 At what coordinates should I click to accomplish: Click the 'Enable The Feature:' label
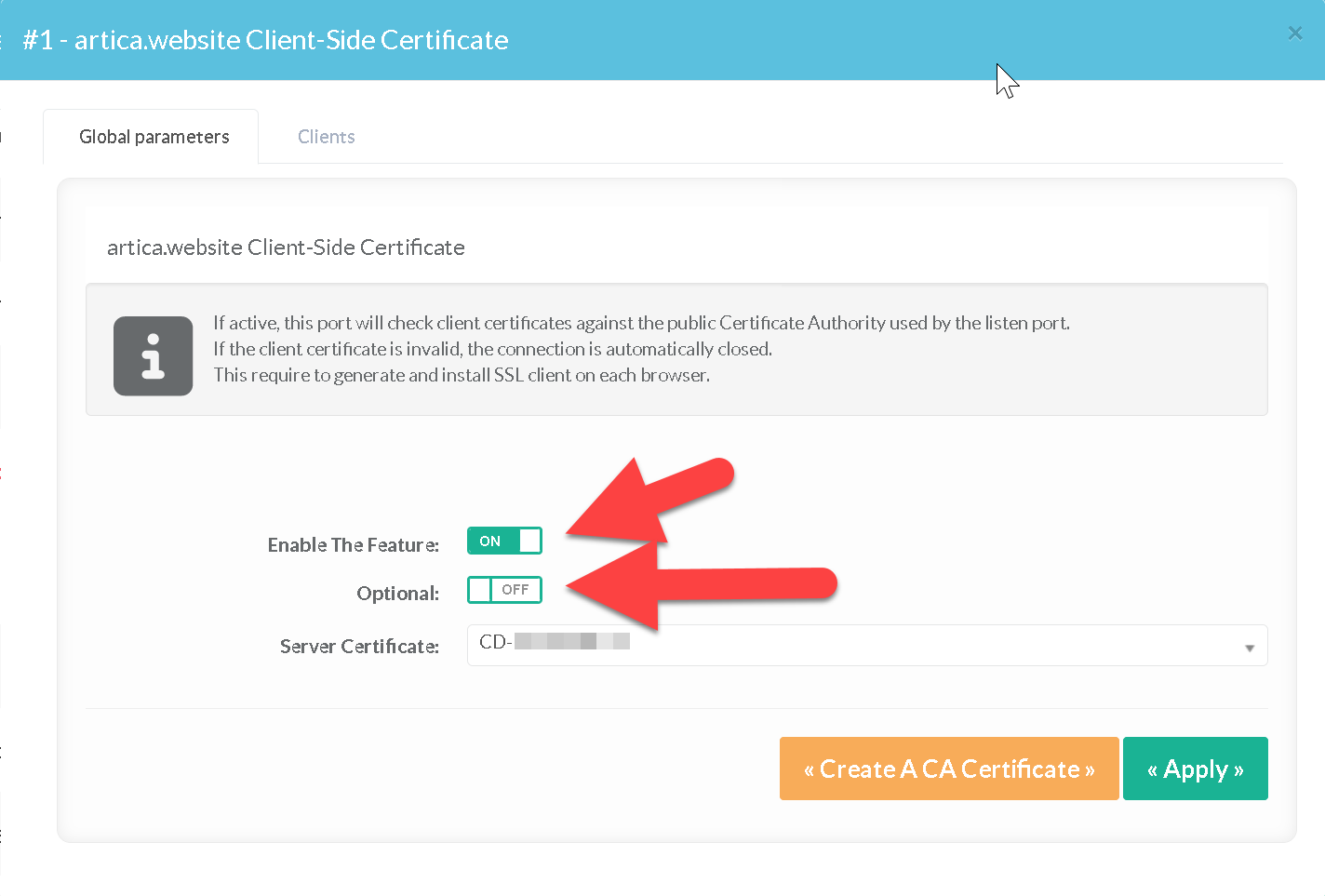click(x=353, y=545)
